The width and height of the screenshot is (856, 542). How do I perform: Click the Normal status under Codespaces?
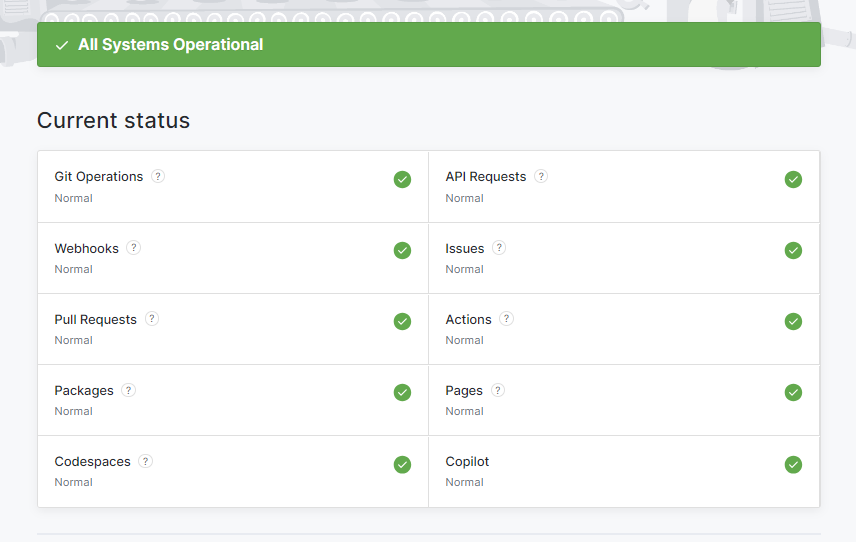74,482
